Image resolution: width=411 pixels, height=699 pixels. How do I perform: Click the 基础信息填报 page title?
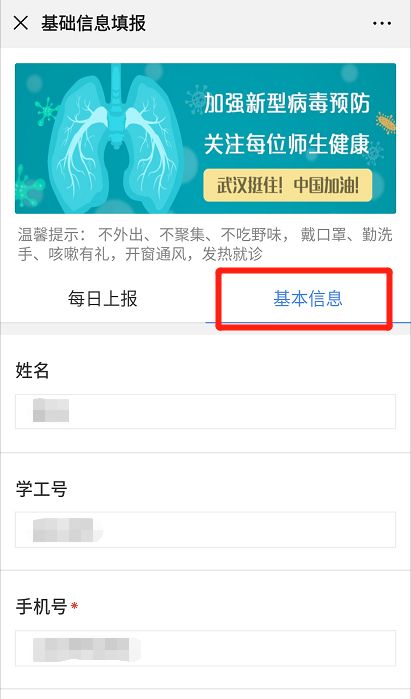94,23
